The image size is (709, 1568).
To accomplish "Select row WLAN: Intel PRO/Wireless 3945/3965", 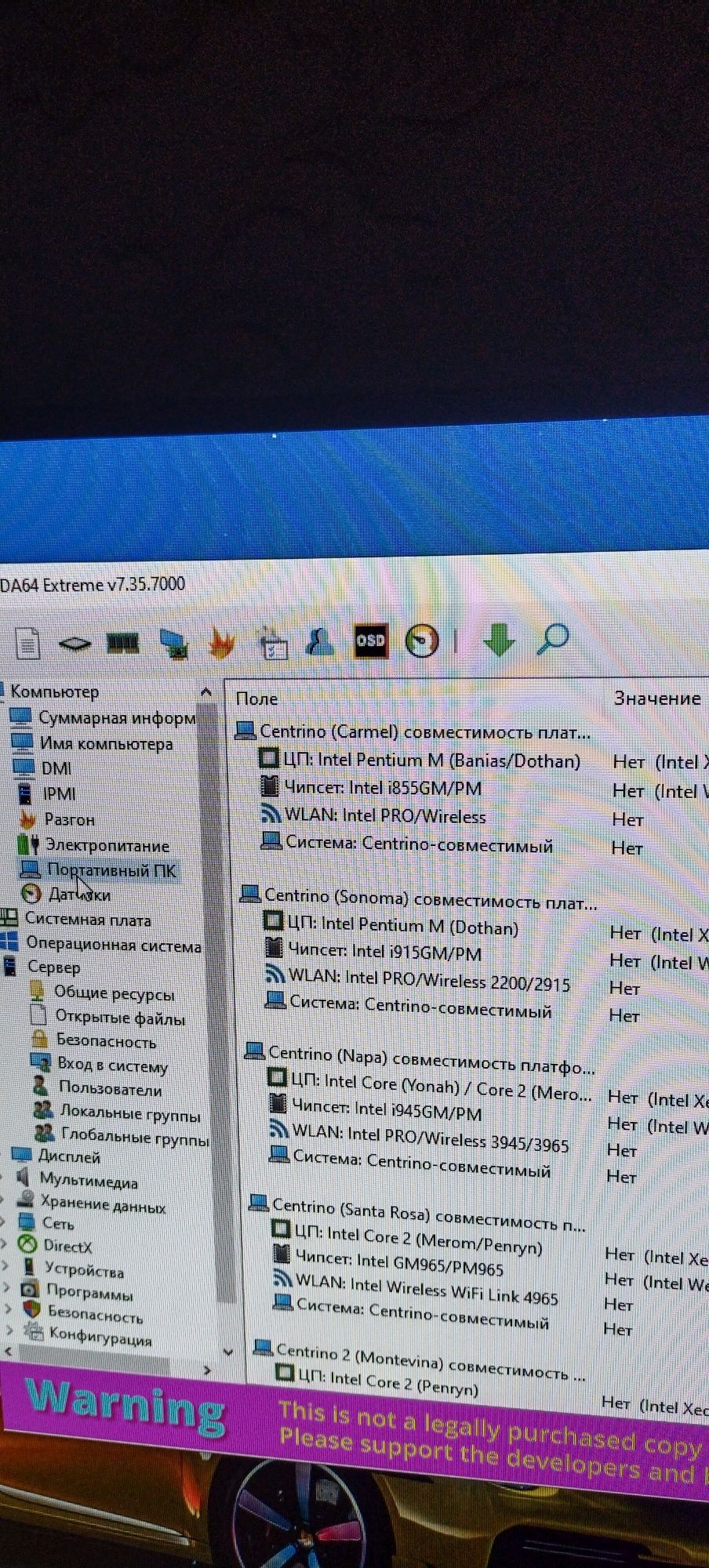I will coord(420,1138).
